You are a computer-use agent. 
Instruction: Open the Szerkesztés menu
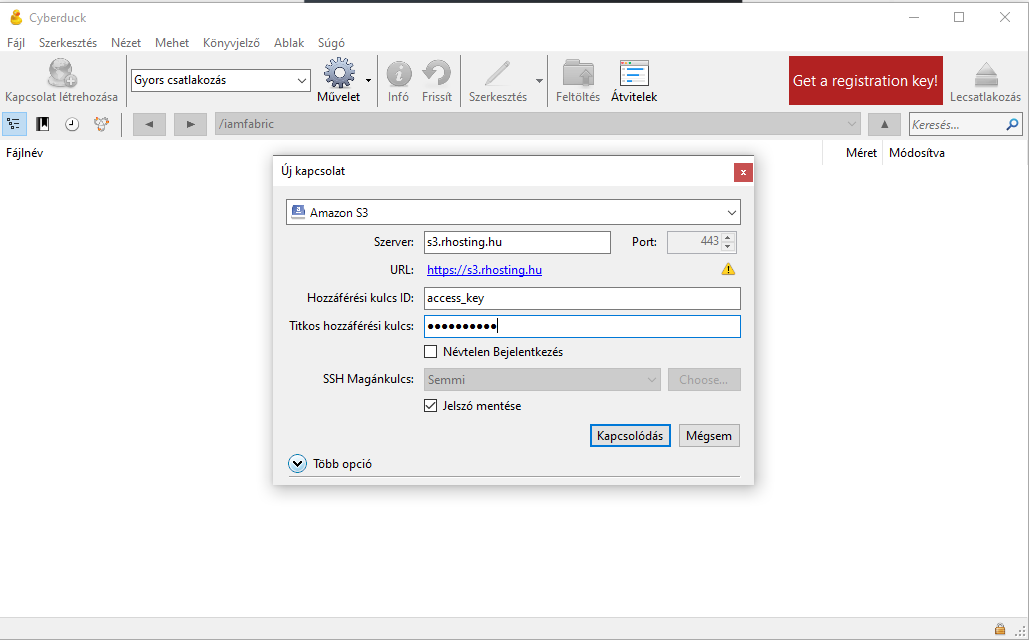68,43
